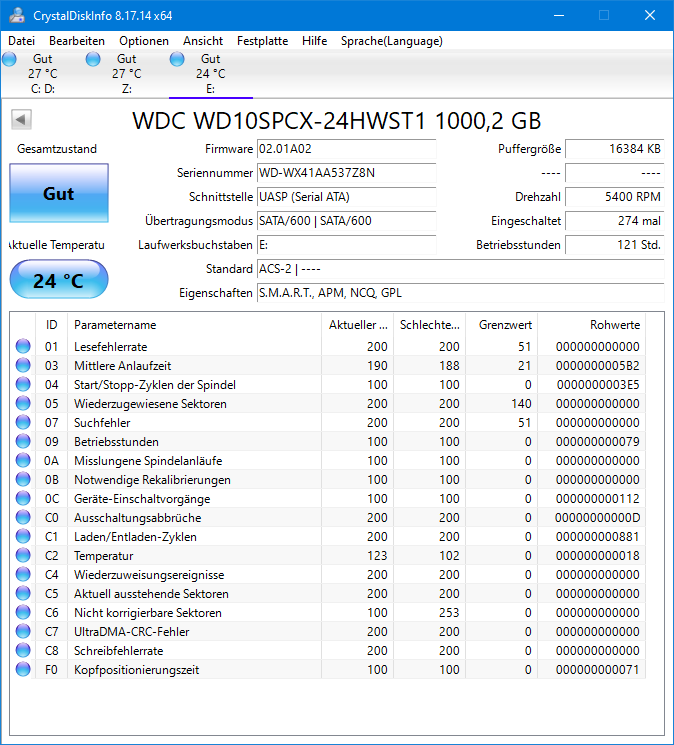Screen dimensions: 674x745
Task: Click raw value 0000000003E5
Action: pyautogui.click(x=598, y=384)
